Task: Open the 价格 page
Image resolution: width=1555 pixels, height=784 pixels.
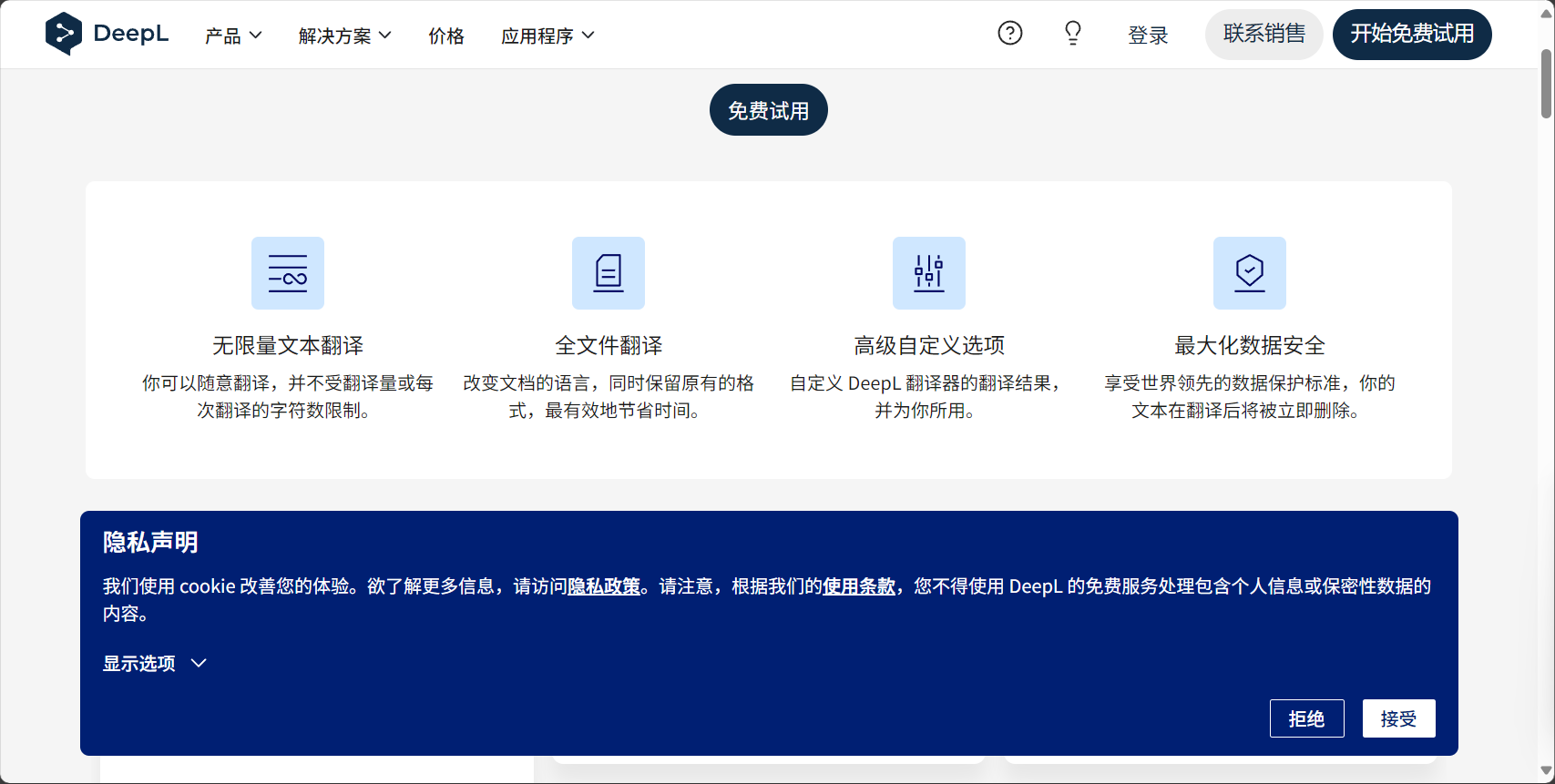Action: [x=446, y=36]
